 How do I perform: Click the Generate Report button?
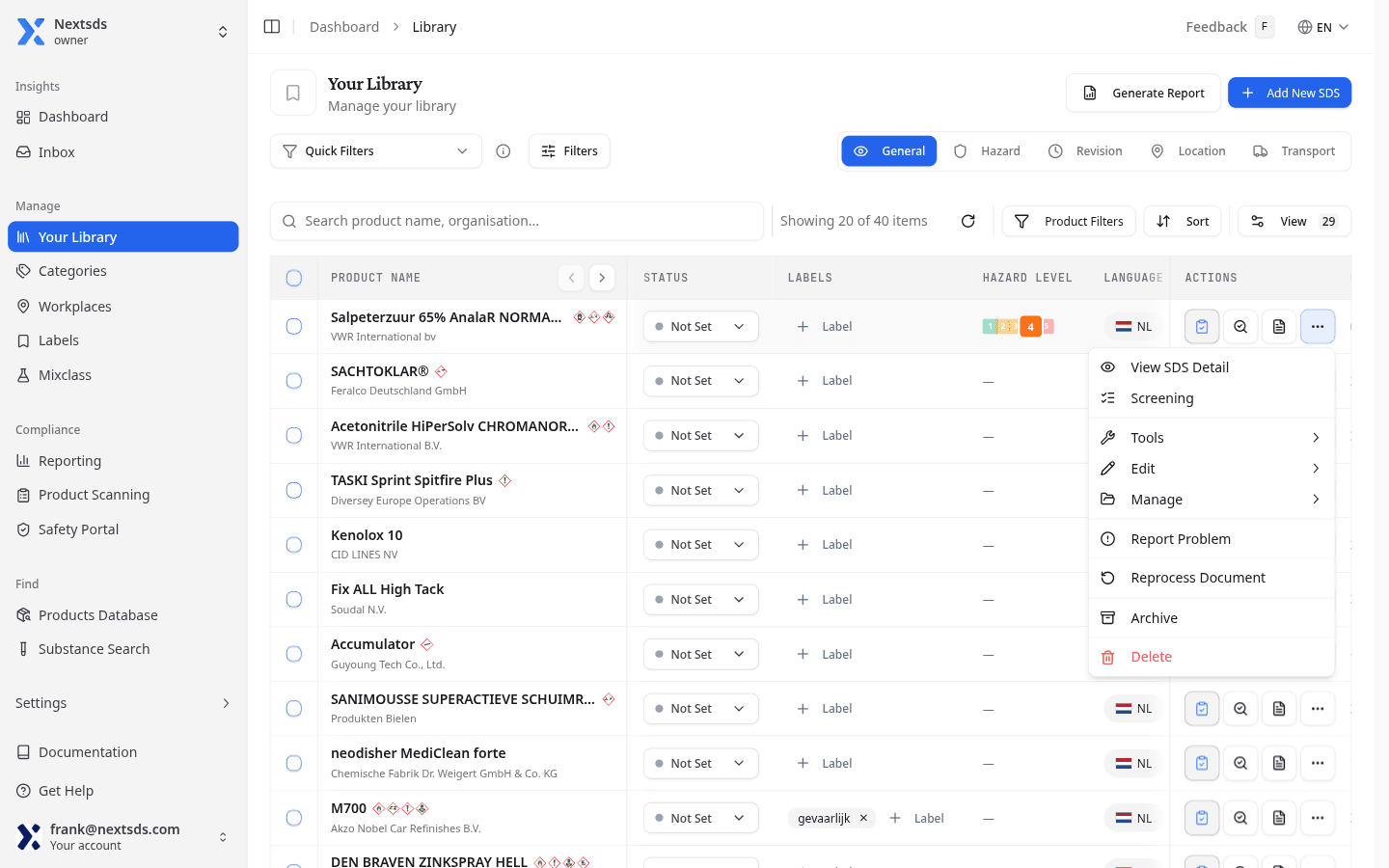tap(1143, 94)
